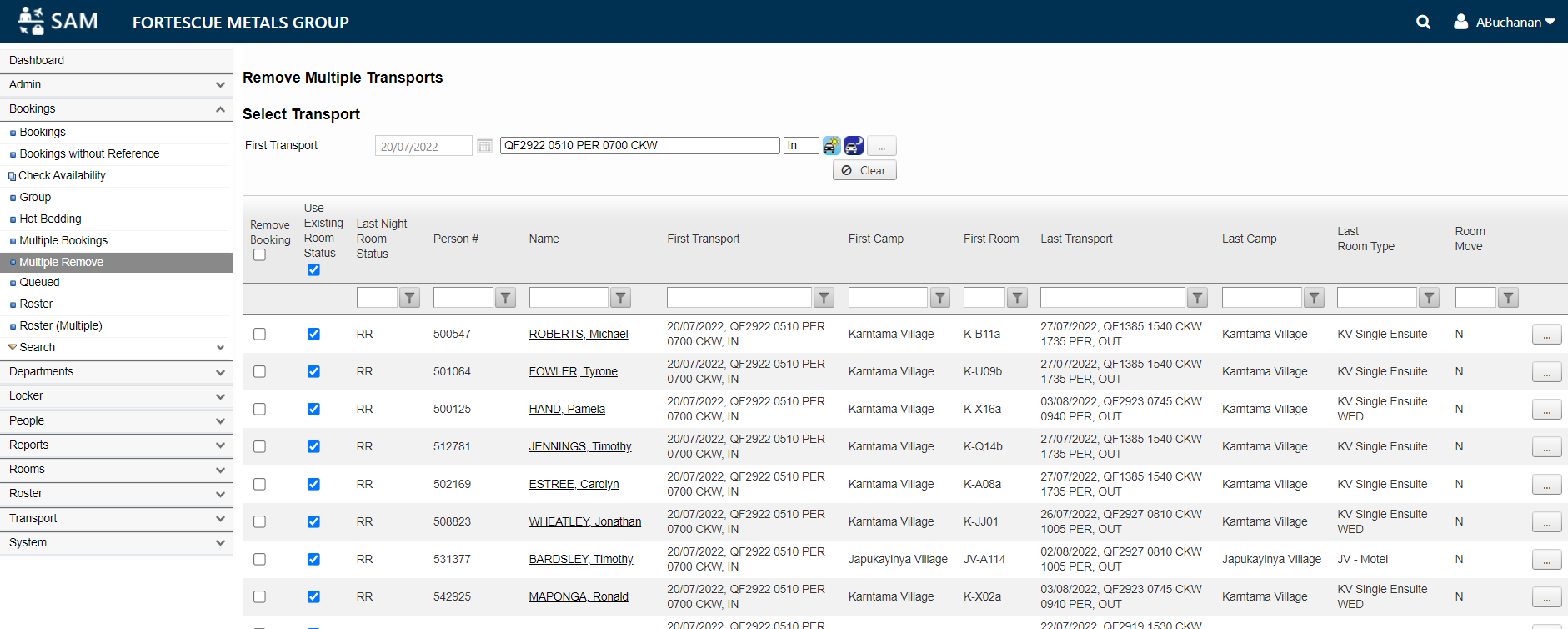This screenshot has width=1568, height=629.
Task: Open the Last Transport column filter icon
Action: [x=1197, y=298]
